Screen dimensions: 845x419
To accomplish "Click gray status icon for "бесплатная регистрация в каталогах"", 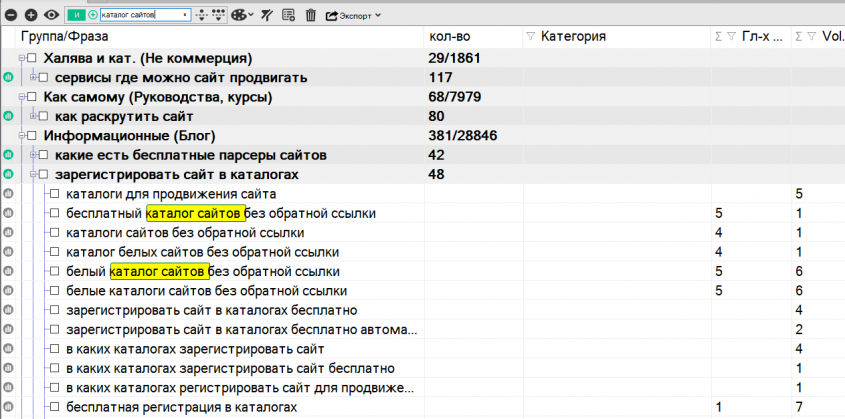I will (8, 407).
